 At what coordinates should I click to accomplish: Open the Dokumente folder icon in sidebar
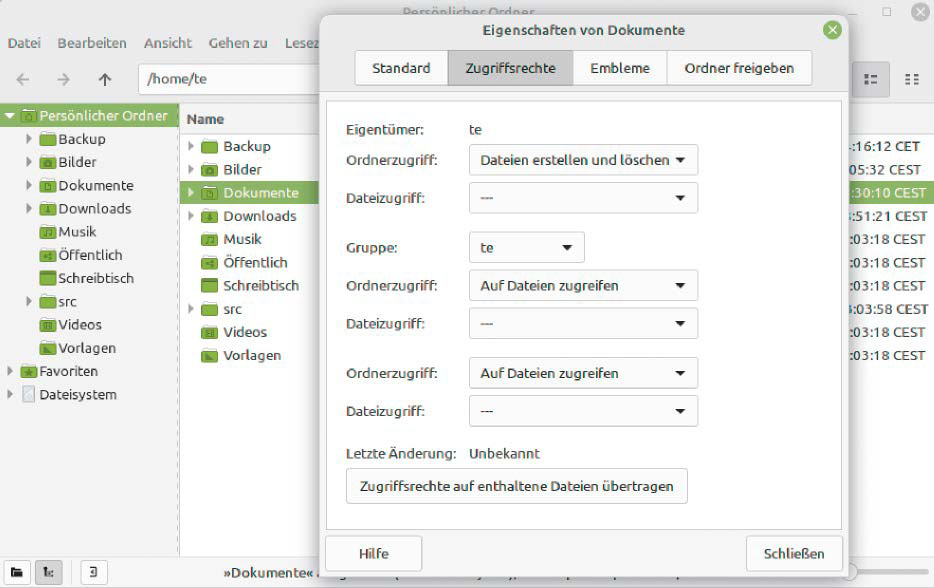[46, 185]
